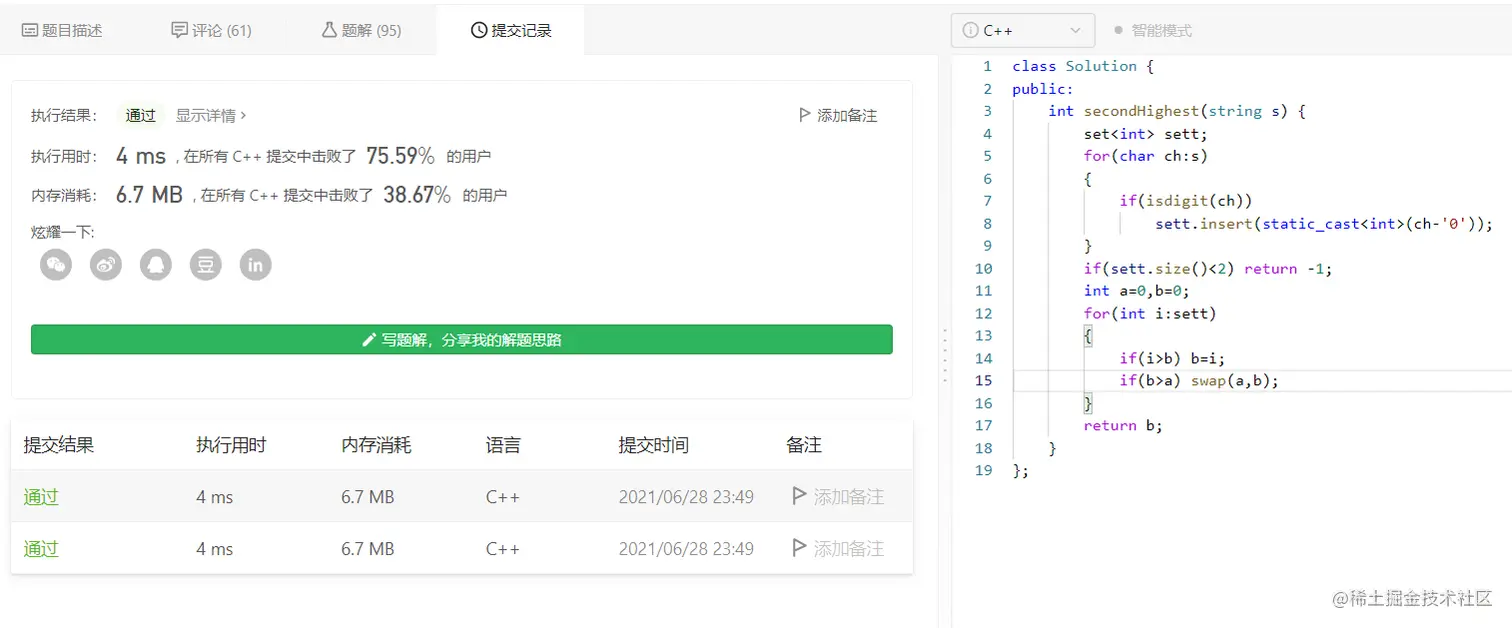Share result via QQ icon
The image size is (1512, 628).
tap(156, 265)
